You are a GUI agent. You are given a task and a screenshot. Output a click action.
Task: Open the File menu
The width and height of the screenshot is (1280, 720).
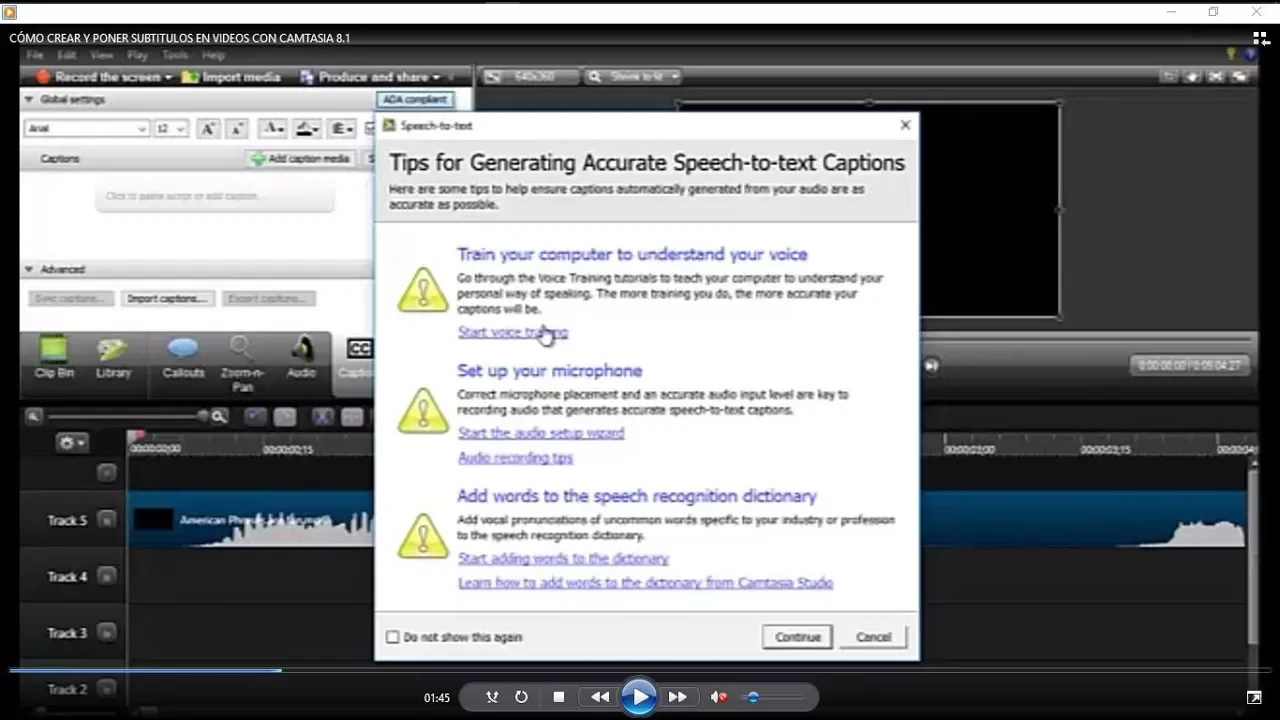tap(35, 56)
